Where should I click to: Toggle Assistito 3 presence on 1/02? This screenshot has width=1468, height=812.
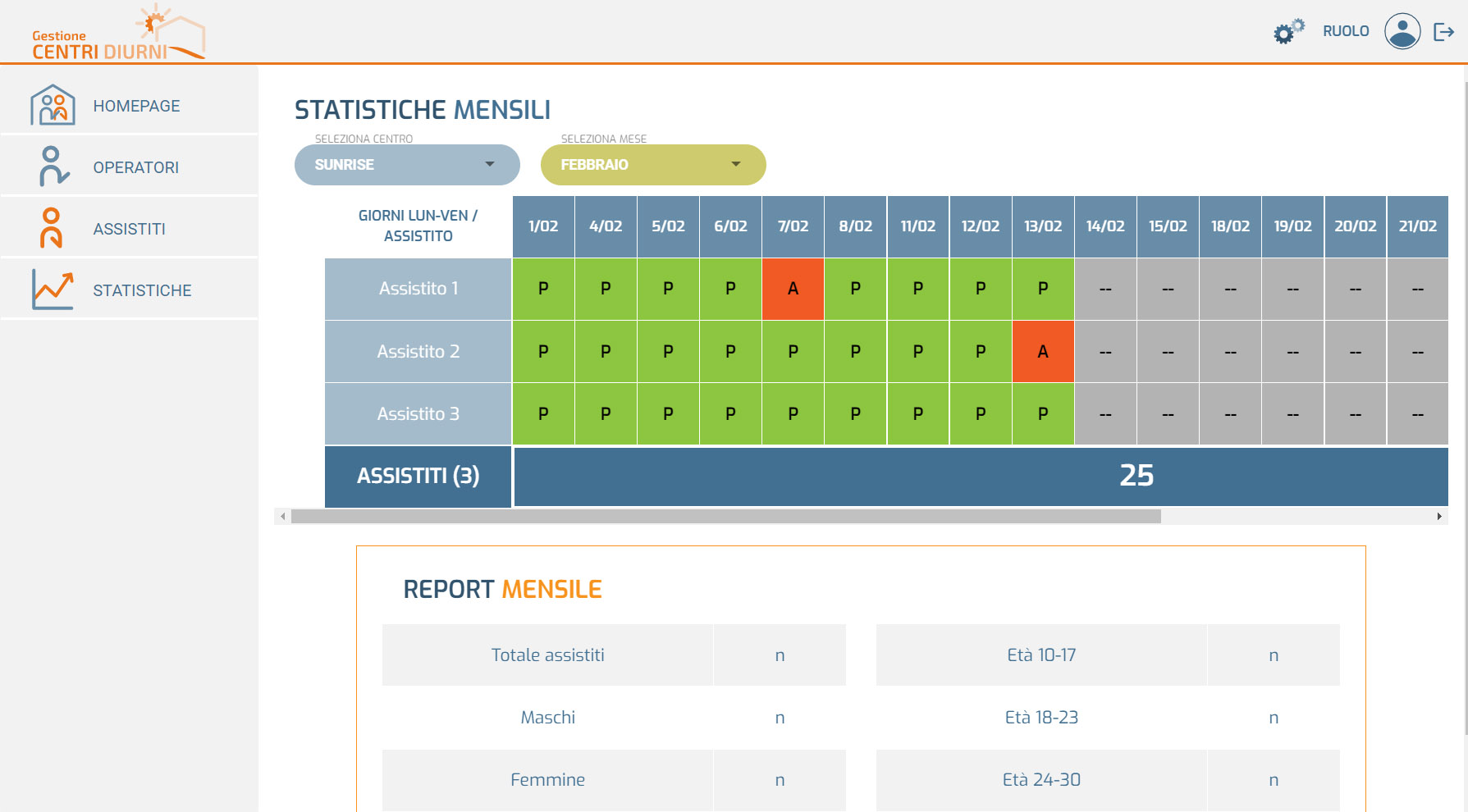543,414
